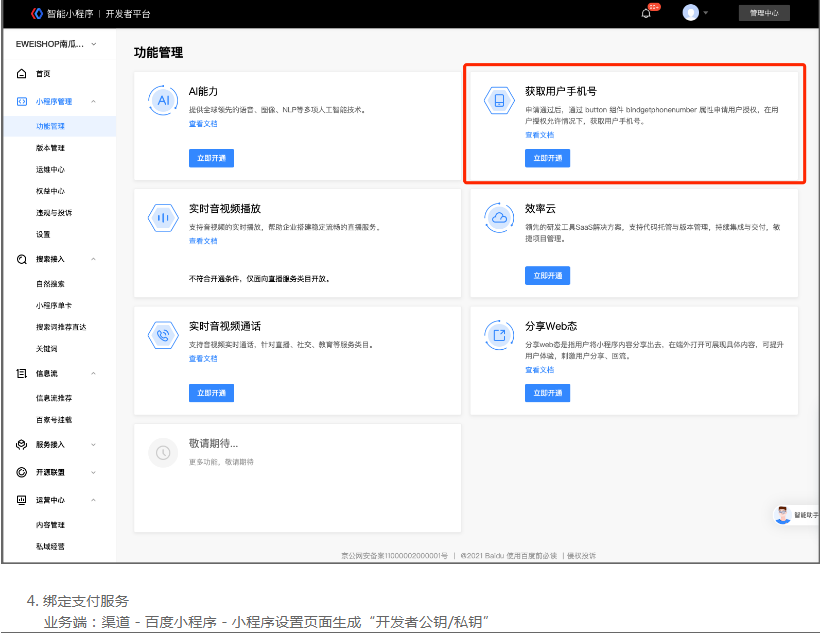Expand the 开通联盟 sidebar section
Image resolution: width=822 pixels, height=633 pixels.
click(x=94, y=472)
